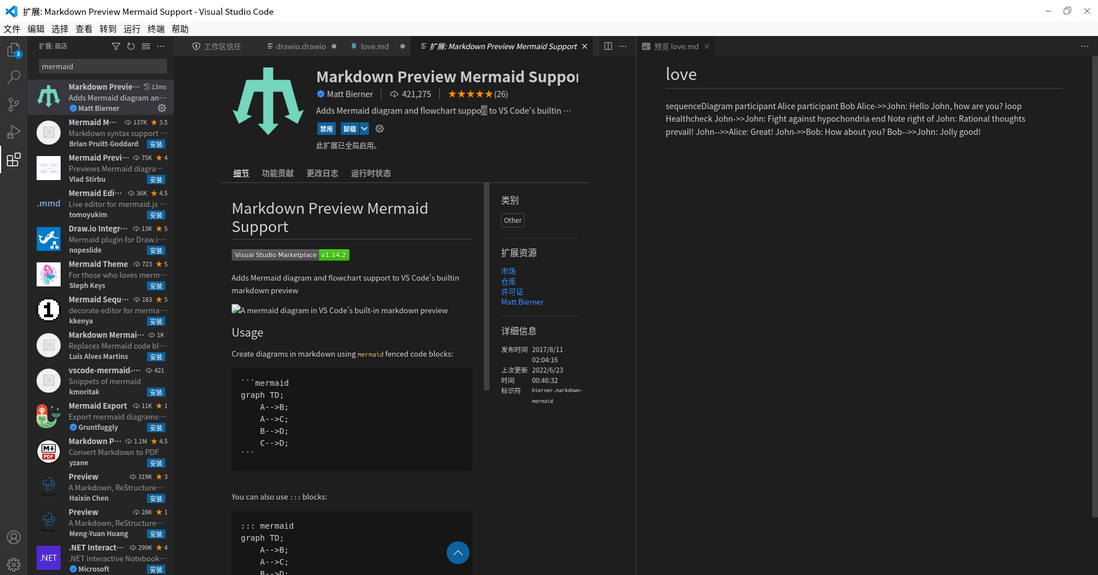This screenshot has width=1098, height=575.
Task: Open the 终端 (Terminal) menu
Action: pyautogui.click(x=155, y=29)
